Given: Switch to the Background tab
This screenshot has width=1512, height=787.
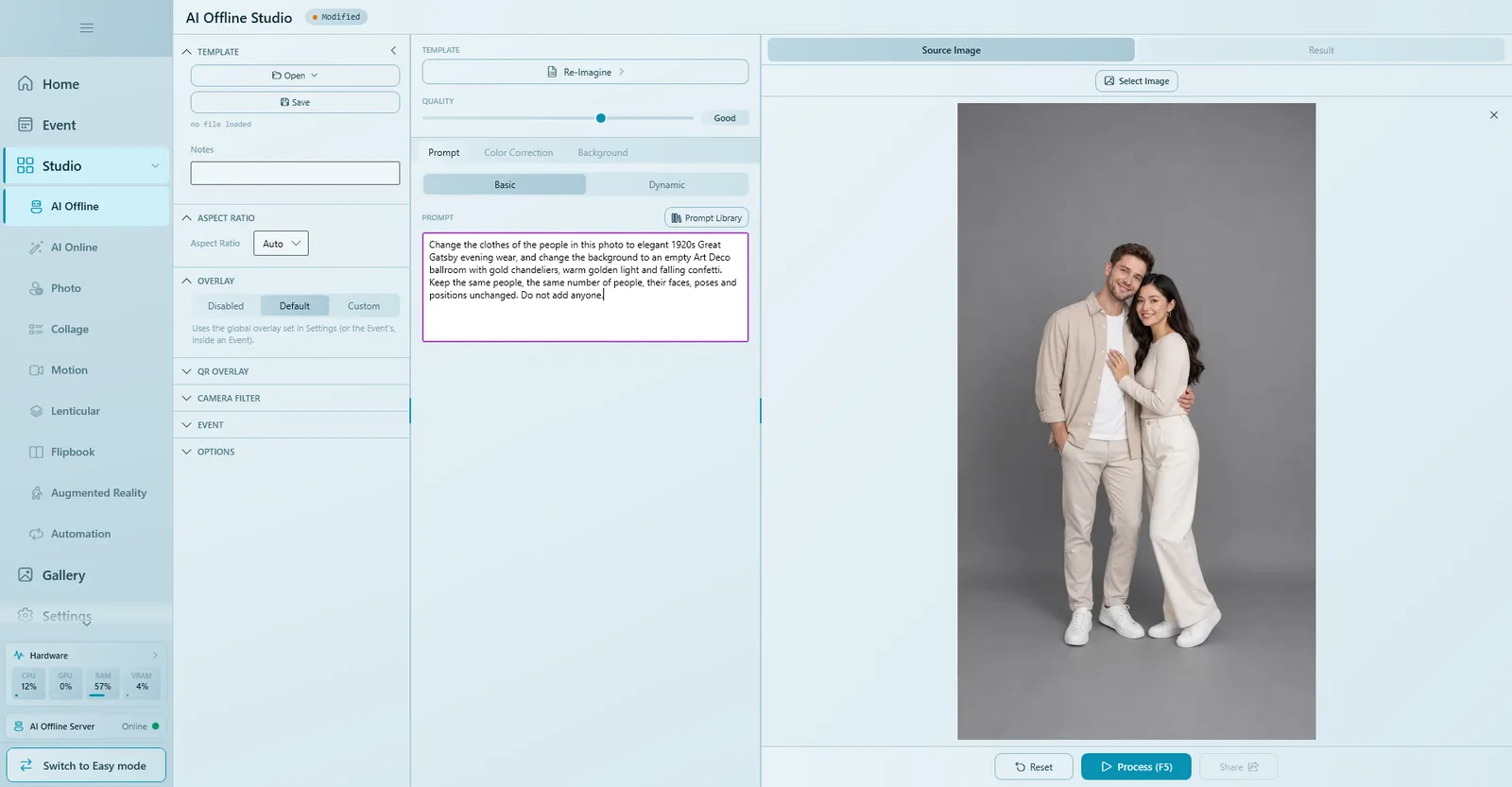Looking at the screenshot, I should [603, 153].
